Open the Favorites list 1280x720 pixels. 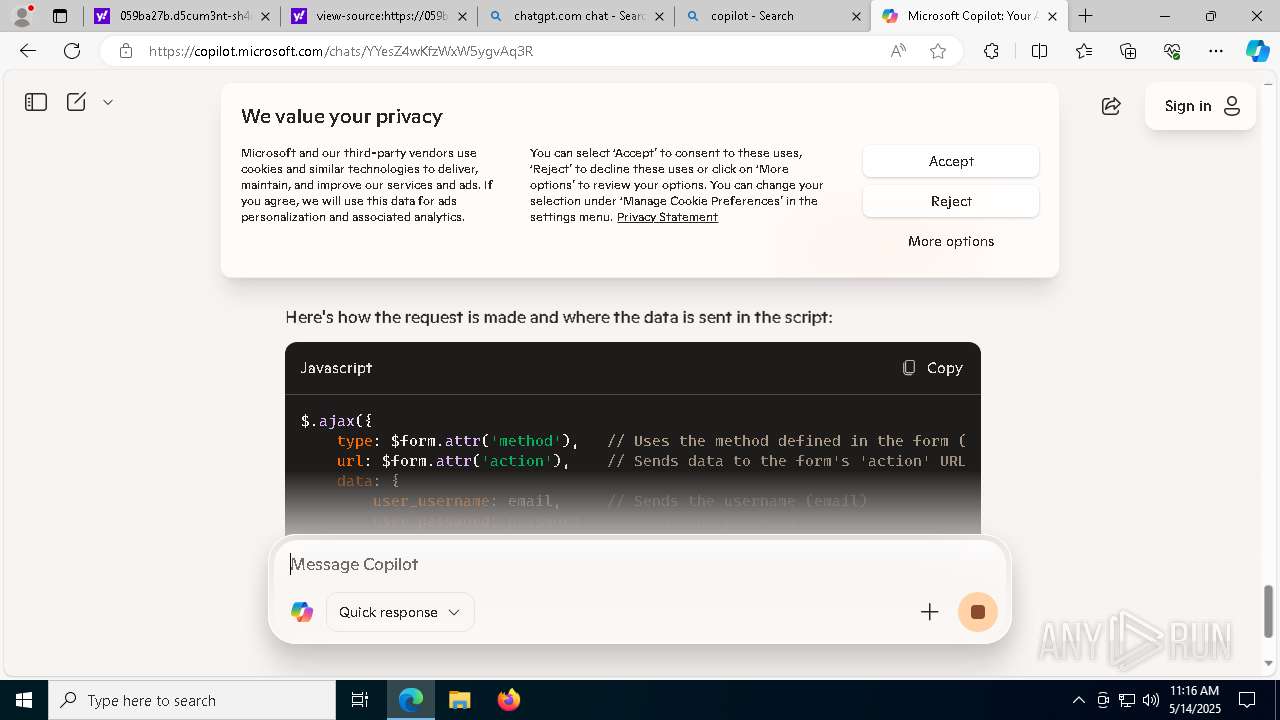[1084, 51]
